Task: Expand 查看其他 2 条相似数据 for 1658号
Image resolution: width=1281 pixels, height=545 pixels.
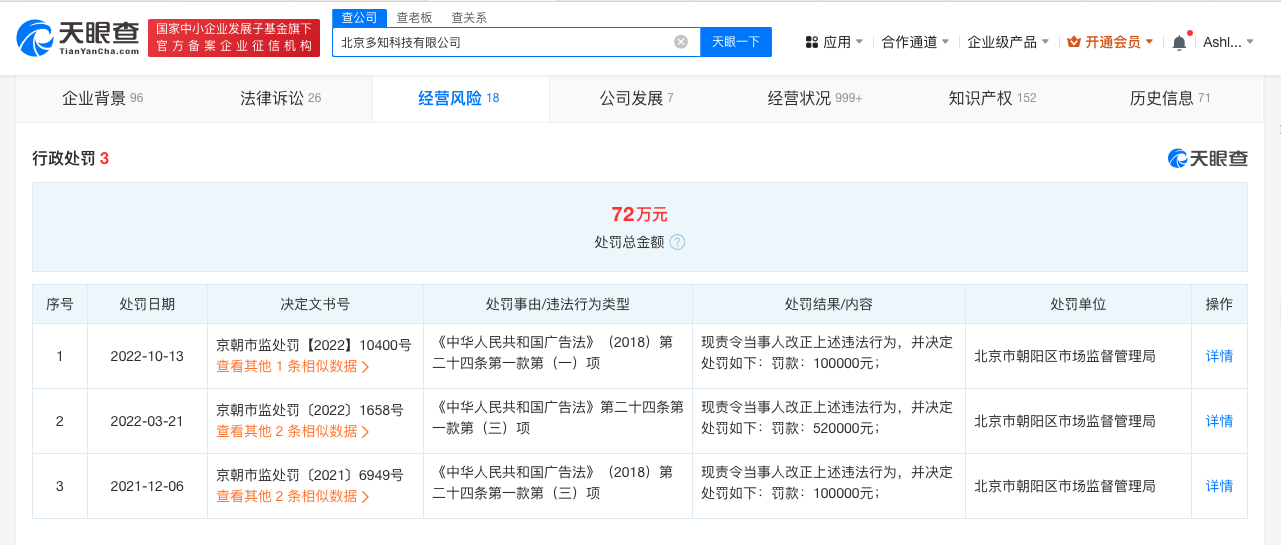Action: click(293, 432)
